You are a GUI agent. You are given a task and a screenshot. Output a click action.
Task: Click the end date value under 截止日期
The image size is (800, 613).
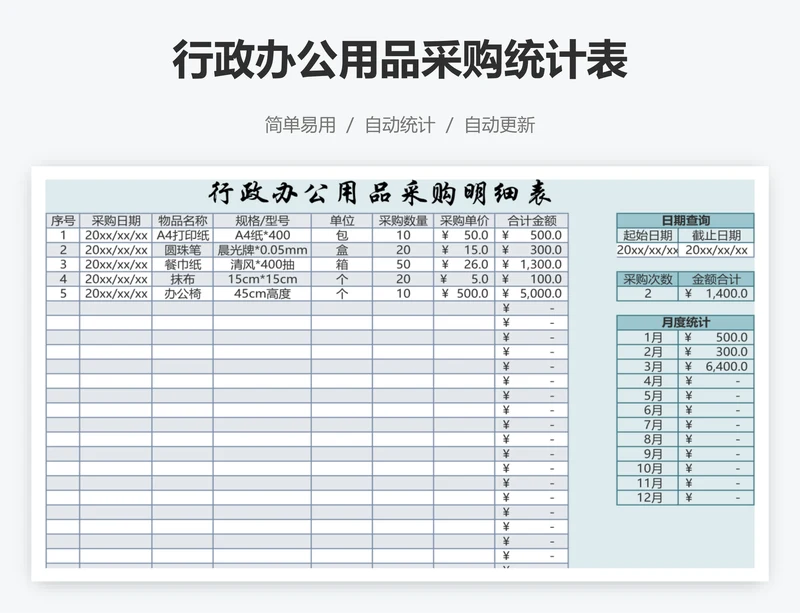tap(716, 250)
